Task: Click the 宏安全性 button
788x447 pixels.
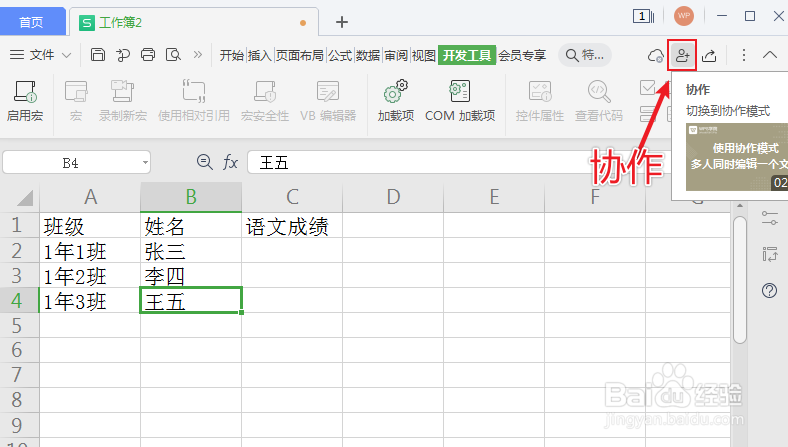Action: coord(265,101)
